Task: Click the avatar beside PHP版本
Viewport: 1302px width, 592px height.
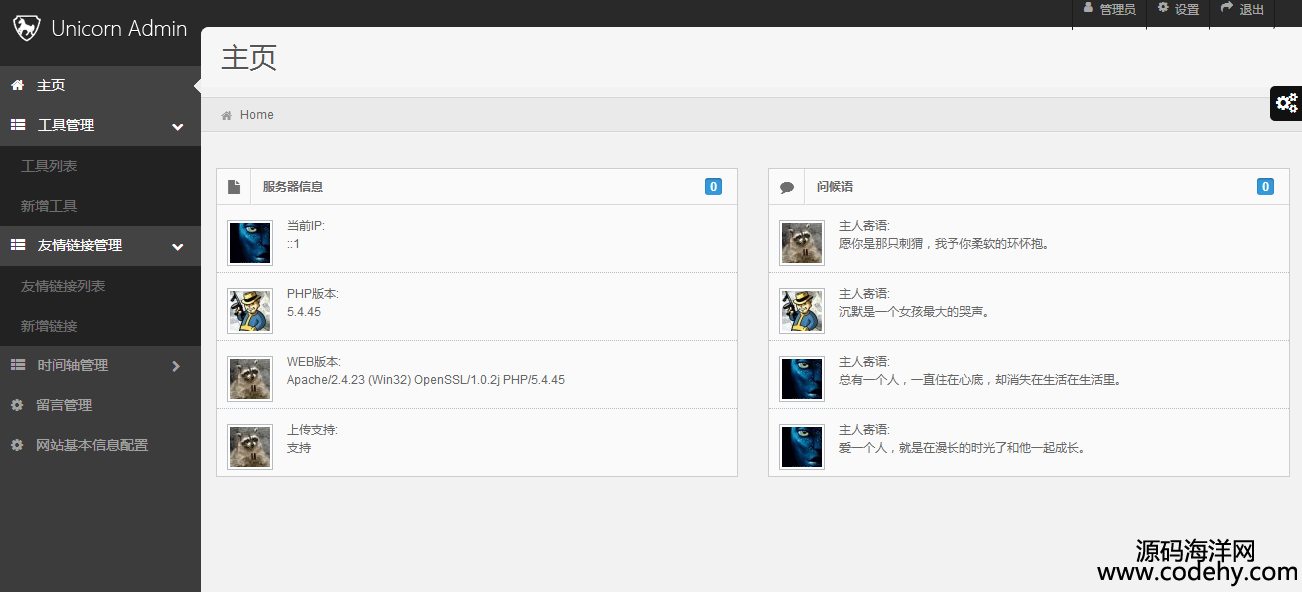Action: (x=250, y=311)
